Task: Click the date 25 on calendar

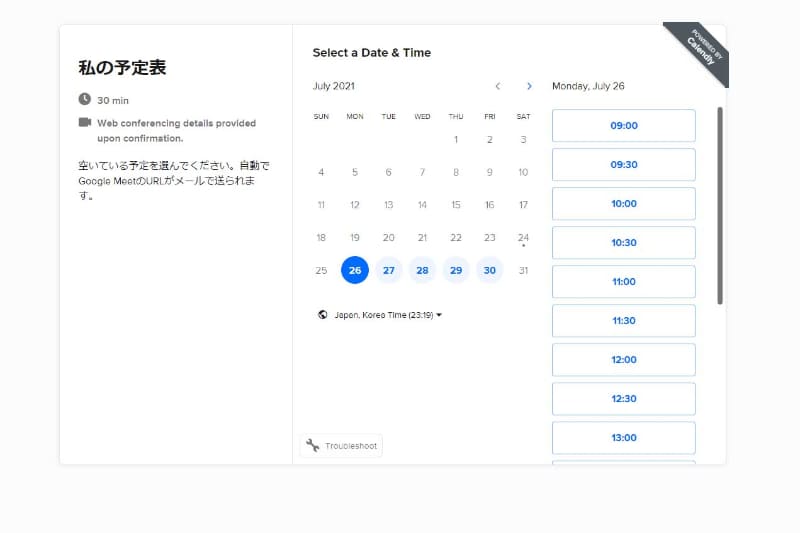Action: (x=321, y=270)
